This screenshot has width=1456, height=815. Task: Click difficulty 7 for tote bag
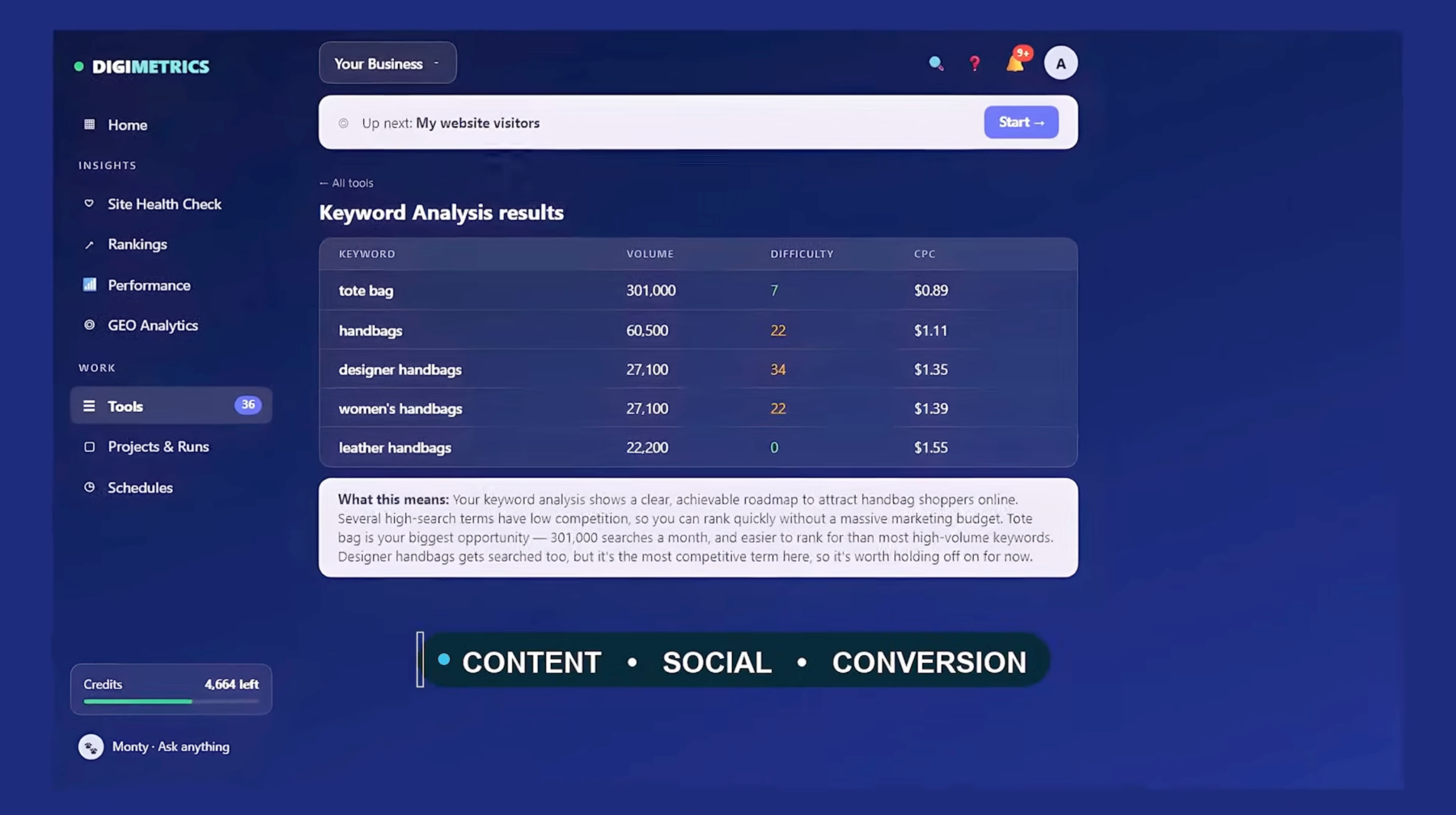(x=774, y=291)
